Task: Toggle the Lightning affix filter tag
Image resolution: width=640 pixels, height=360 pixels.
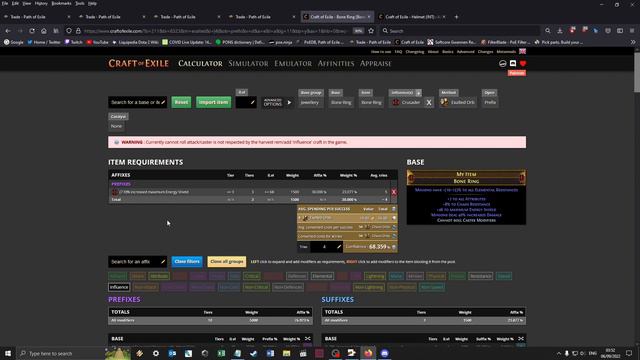Action: pyautogui.click(x=375, y=276)
